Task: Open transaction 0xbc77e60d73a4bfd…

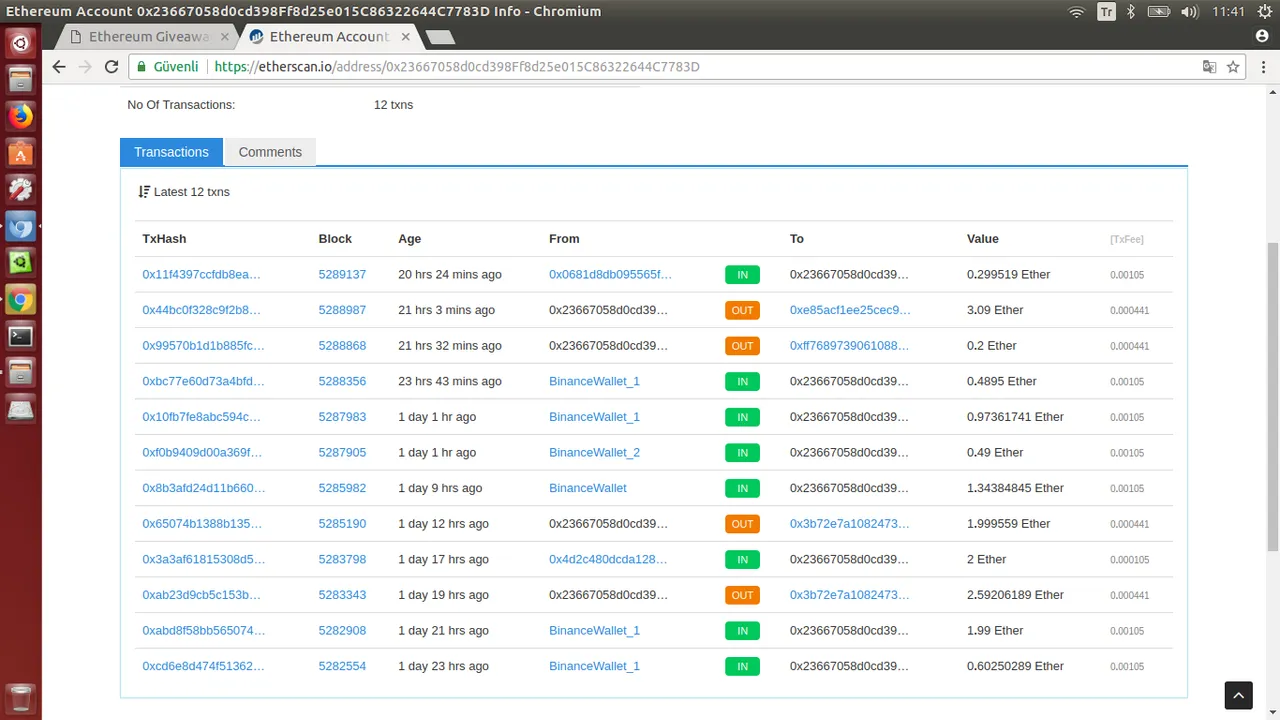Action: click(x=203, y=381)
